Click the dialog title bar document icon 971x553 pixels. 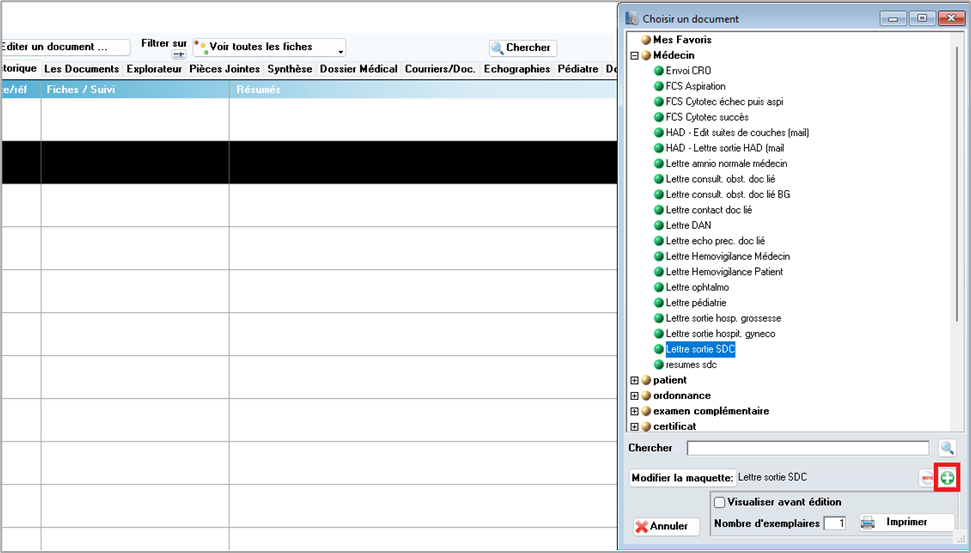pyautogui.click(x=632, y=18)
